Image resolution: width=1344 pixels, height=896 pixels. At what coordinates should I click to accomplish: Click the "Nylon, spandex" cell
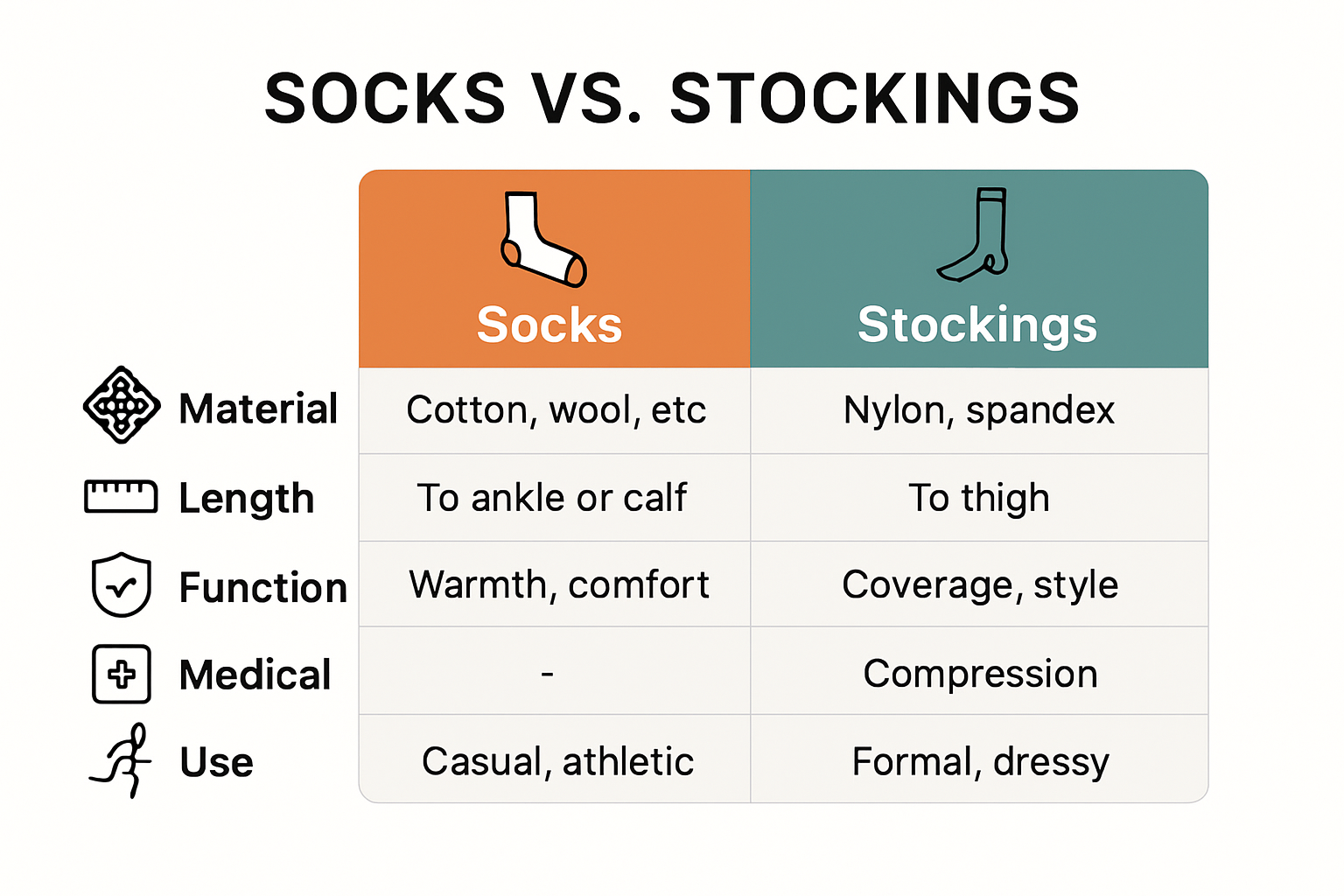979,410
